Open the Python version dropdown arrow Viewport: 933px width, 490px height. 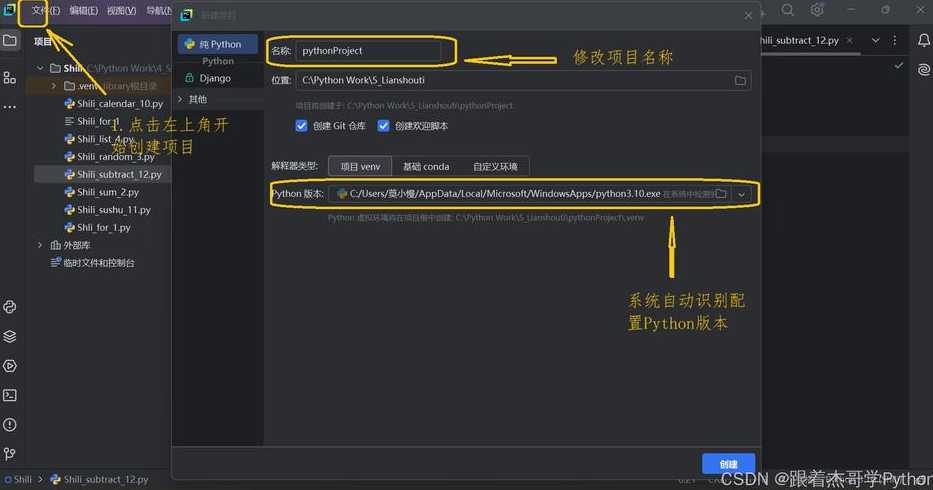pyautogui.click(x=741, y=194)
